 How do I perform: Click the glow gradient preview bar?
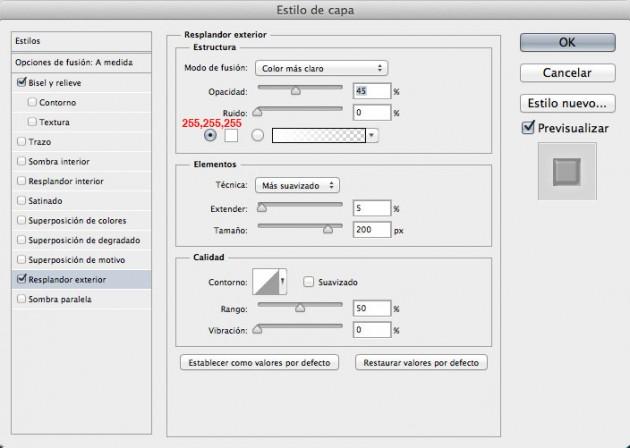tap(319, 135)
